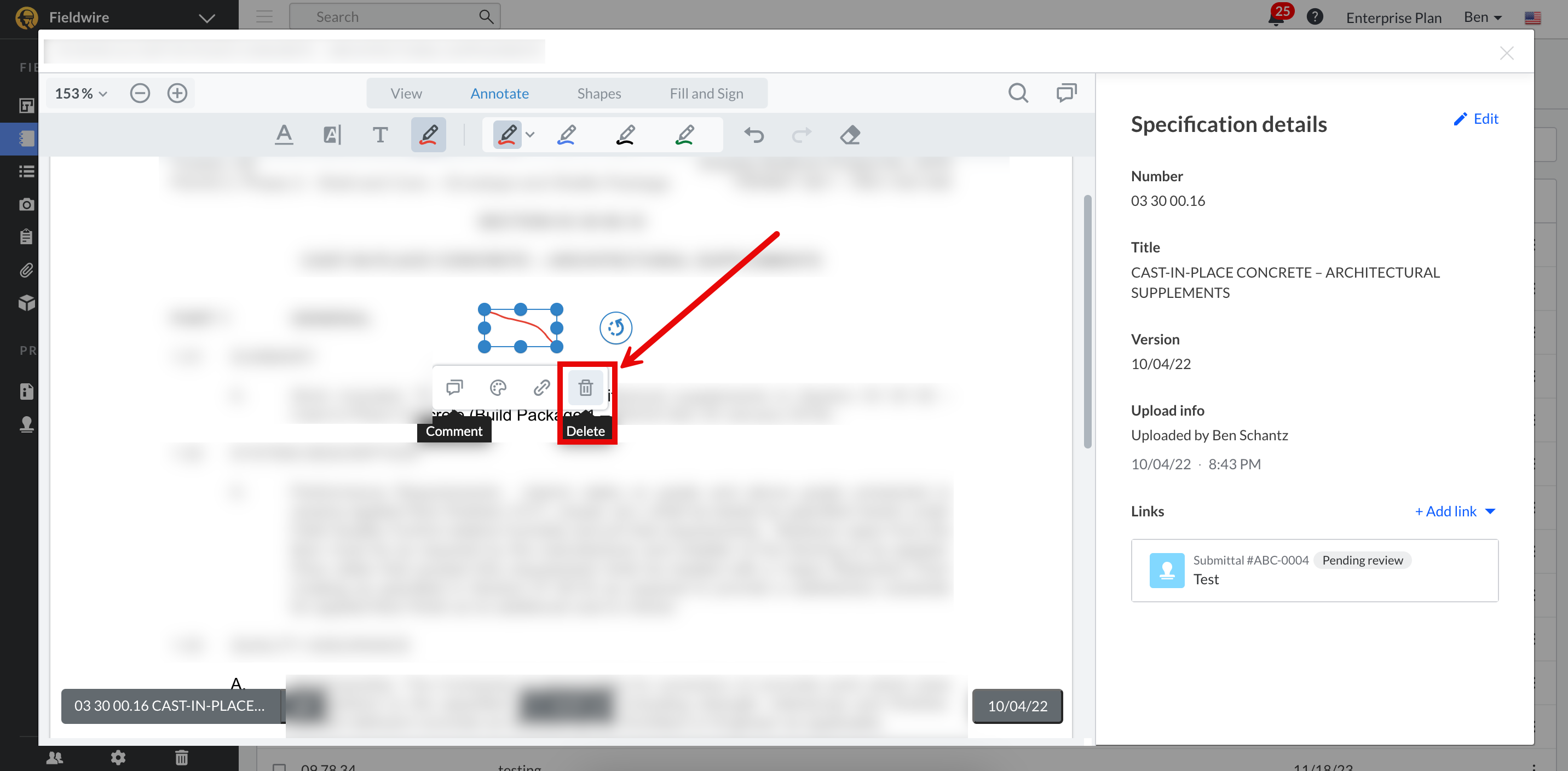Image resolution: width=1568 pixels, height=771 pixels.
Task: Switch to the Fill and Sign tab
Action: coord(706,94)
